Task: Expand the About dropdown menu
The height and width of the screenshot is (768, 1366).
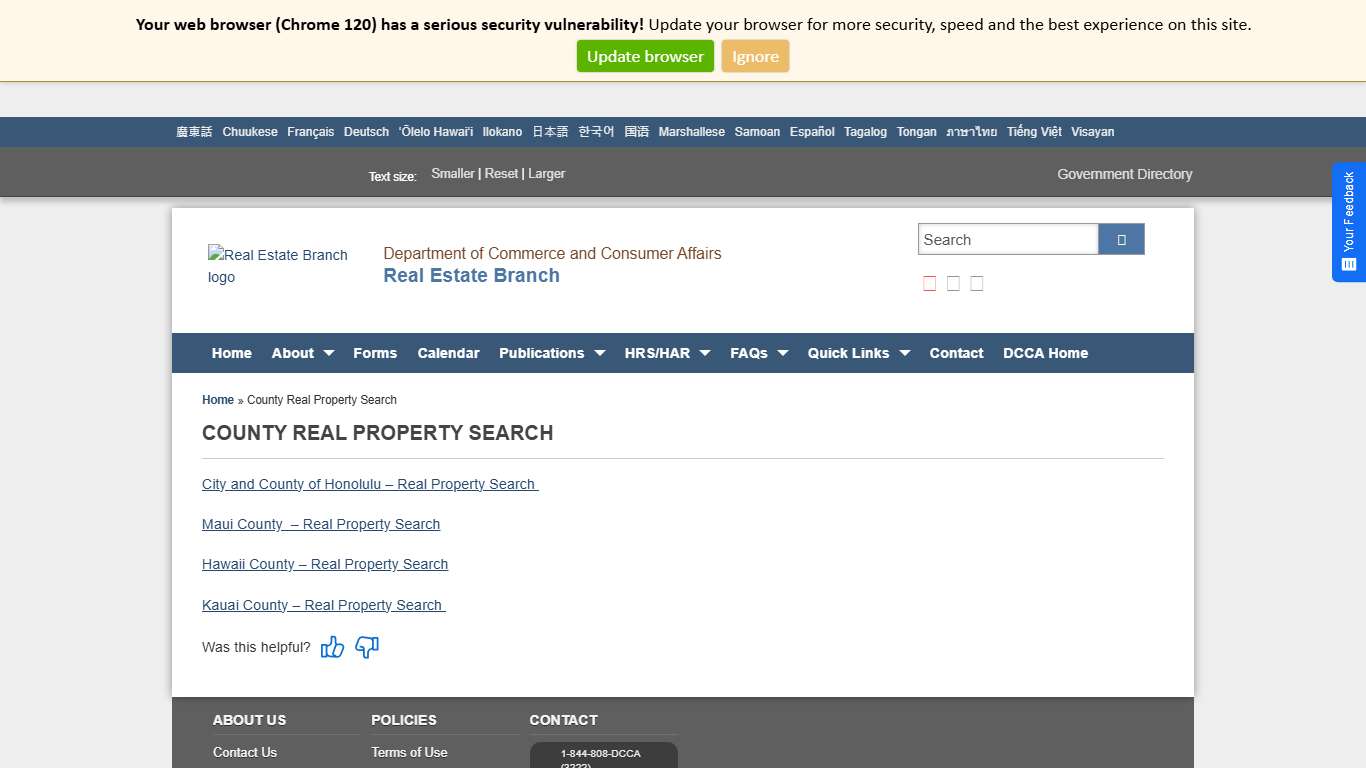Action: coord(302,353)
